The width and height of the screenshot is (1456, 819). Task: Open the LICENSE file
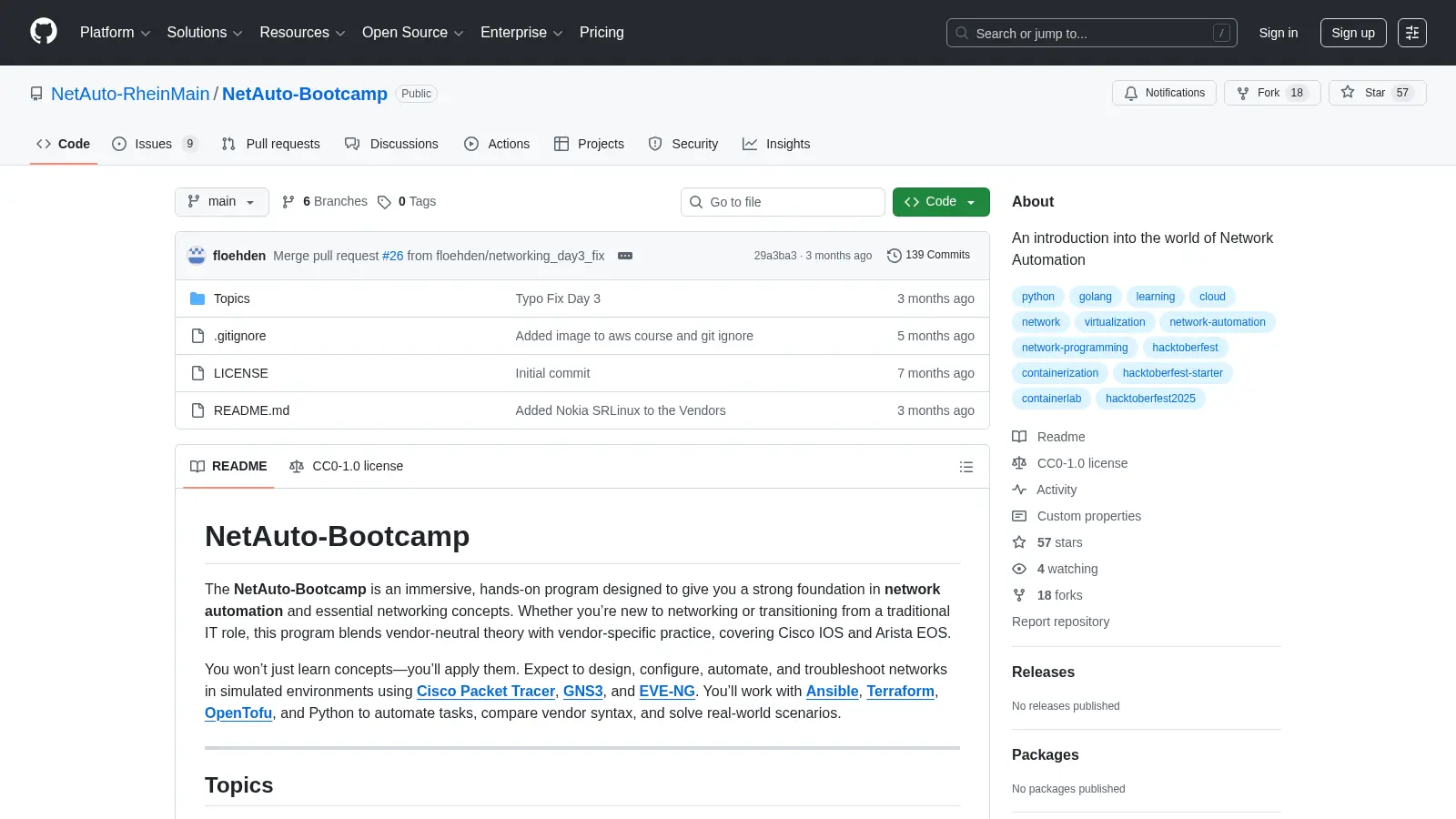click(x=241, y=373)
